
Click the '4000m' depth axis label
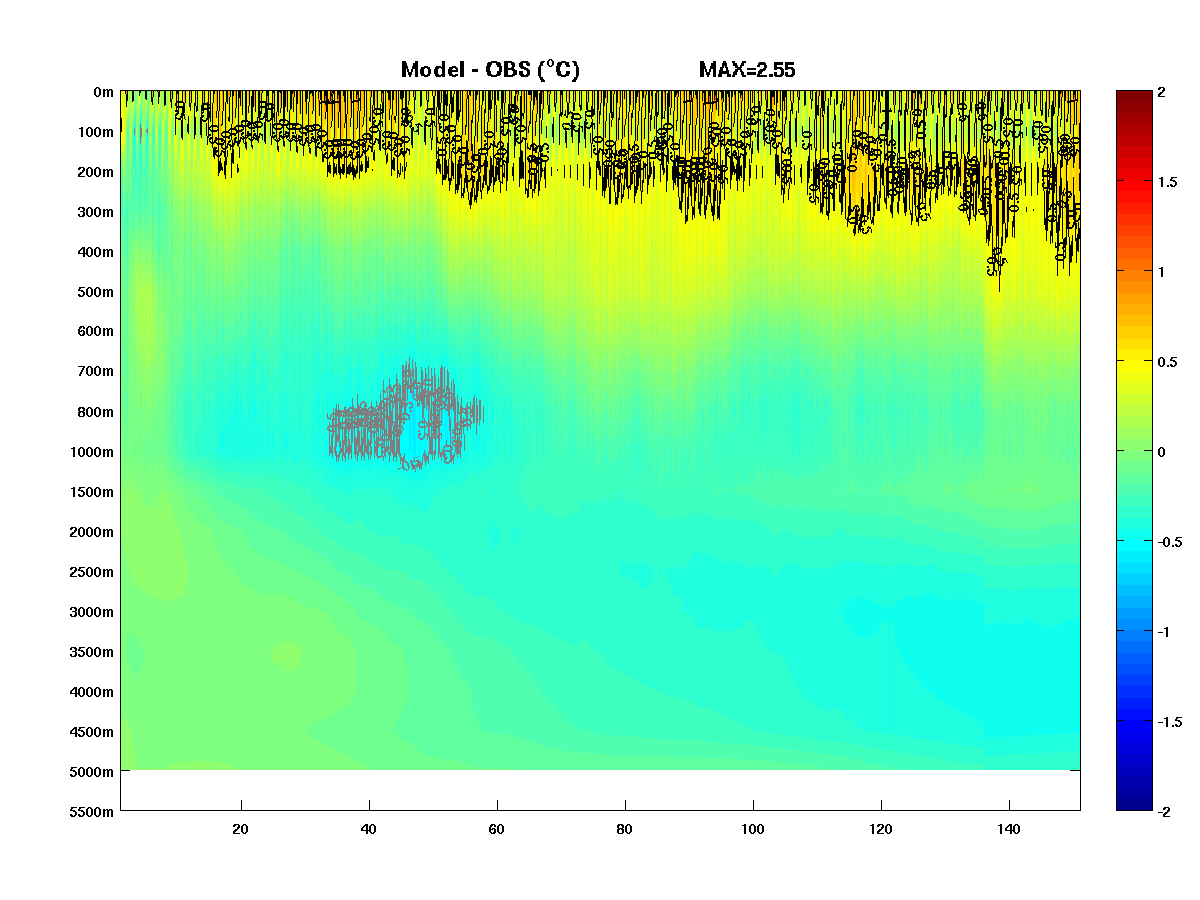[92, 692]
